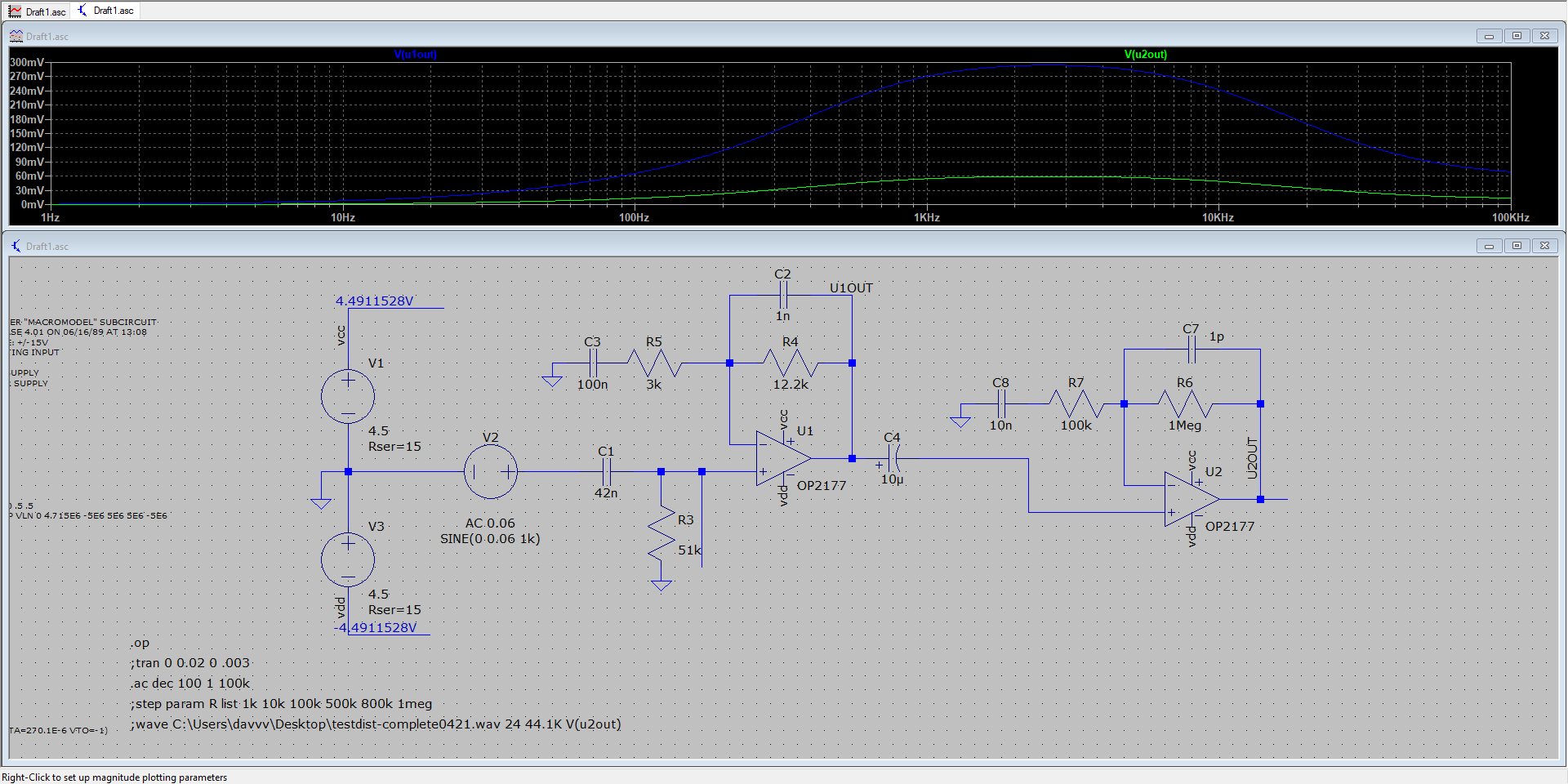Click schematic icon on lower Draft1.asc title bar
This screenshot has width=1568, height=784.
pyautogui.click(x=16, y=245)
